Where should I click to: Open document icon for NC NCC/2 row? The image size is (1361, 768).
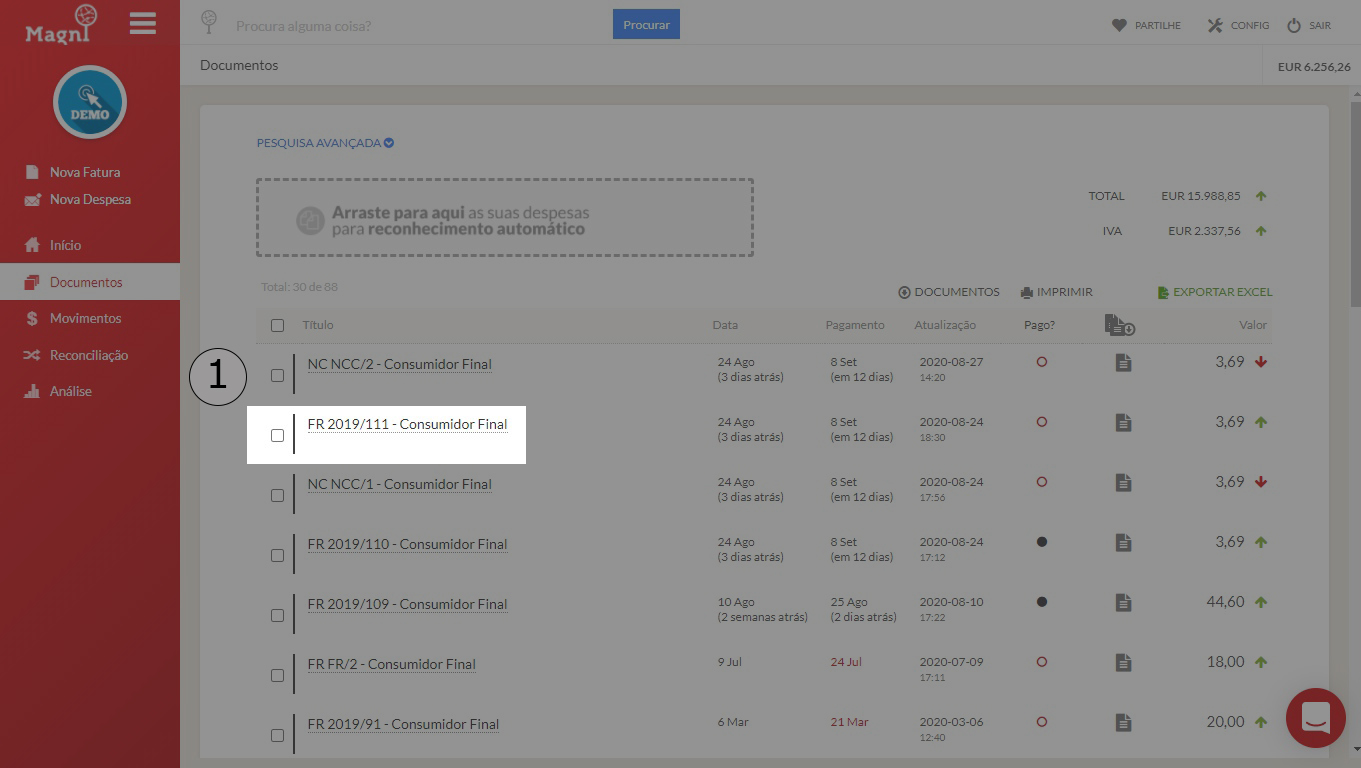pyautogui.click(x=1123, y=363)
